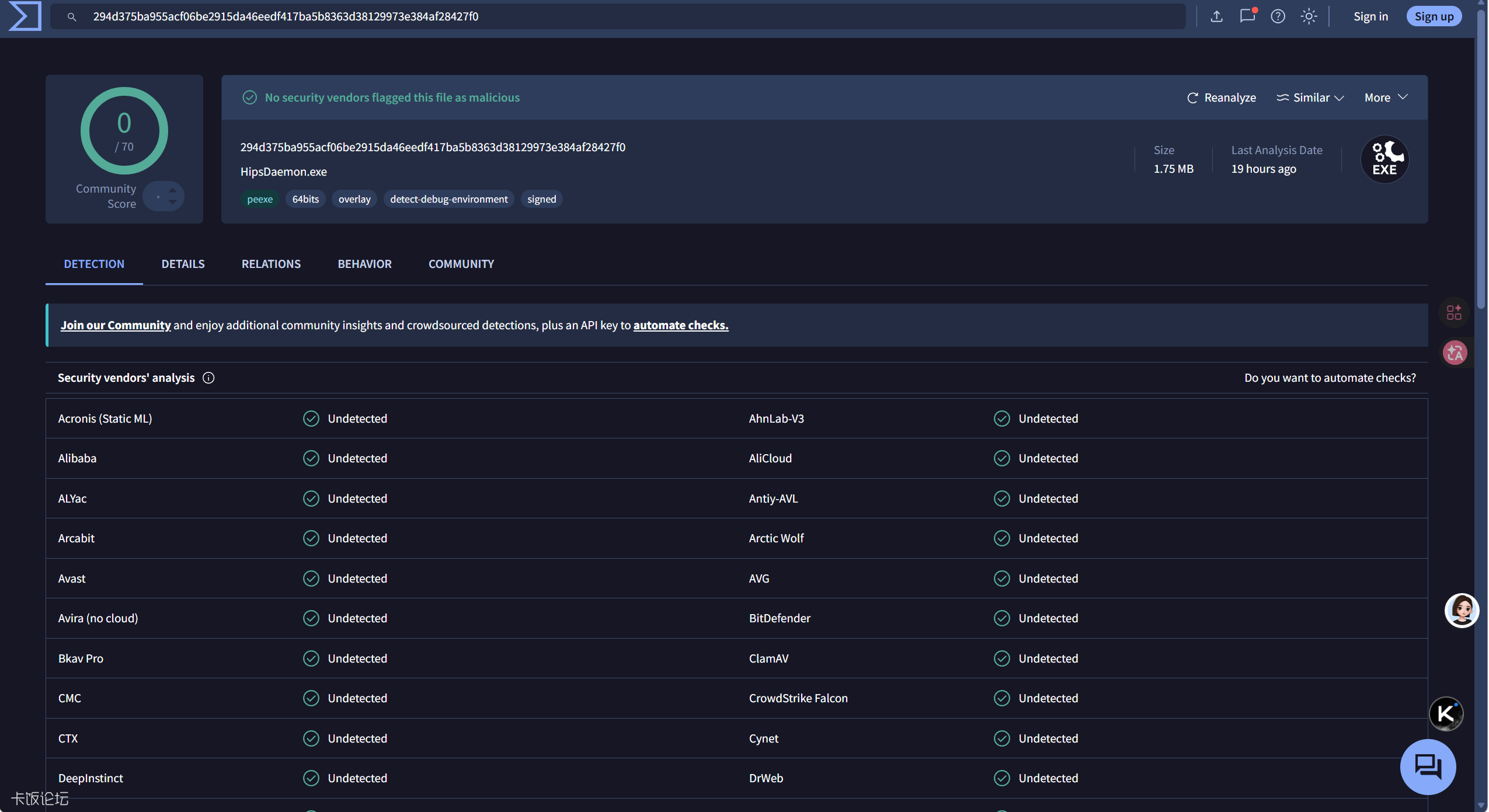Click the upload file icon
This screenshot has height=812, width=1489.
(x=1216, y=16)
